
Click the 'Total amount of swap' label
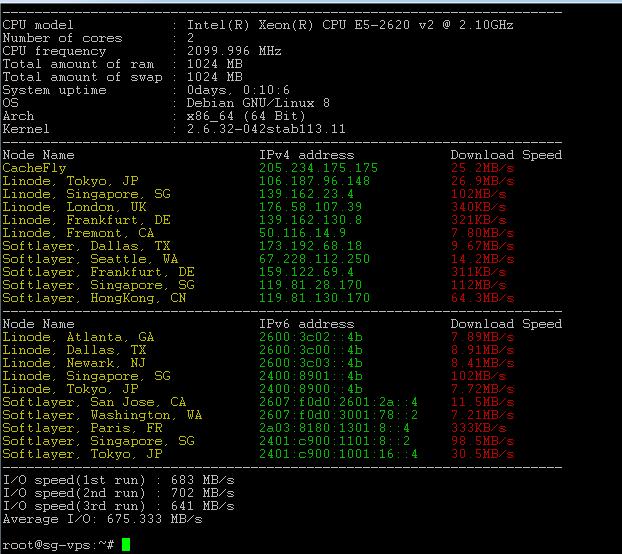82,77
